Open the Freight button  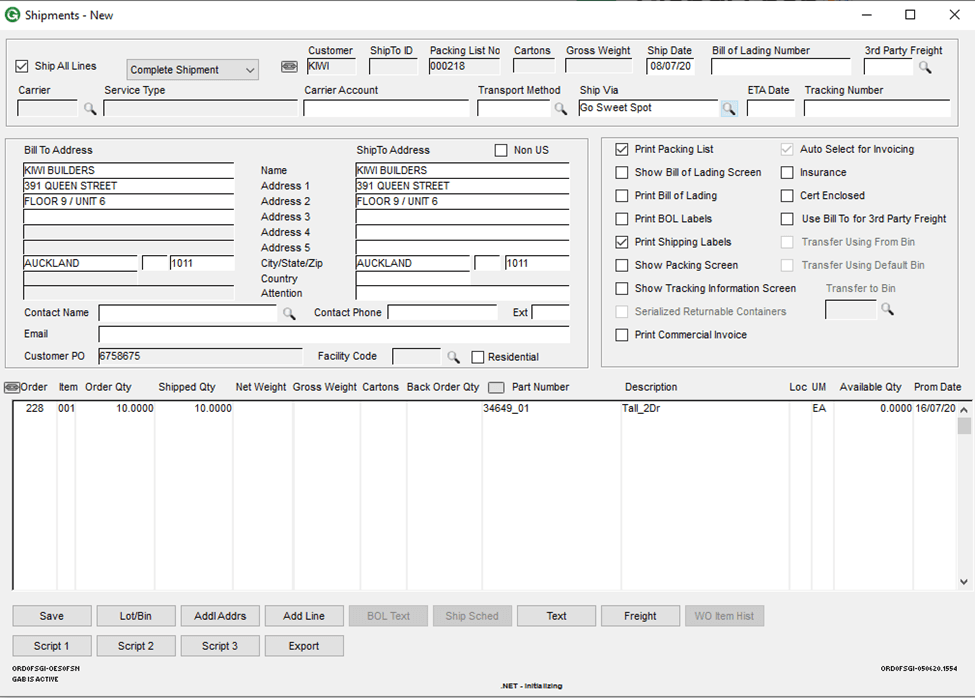tap(640, 616)
